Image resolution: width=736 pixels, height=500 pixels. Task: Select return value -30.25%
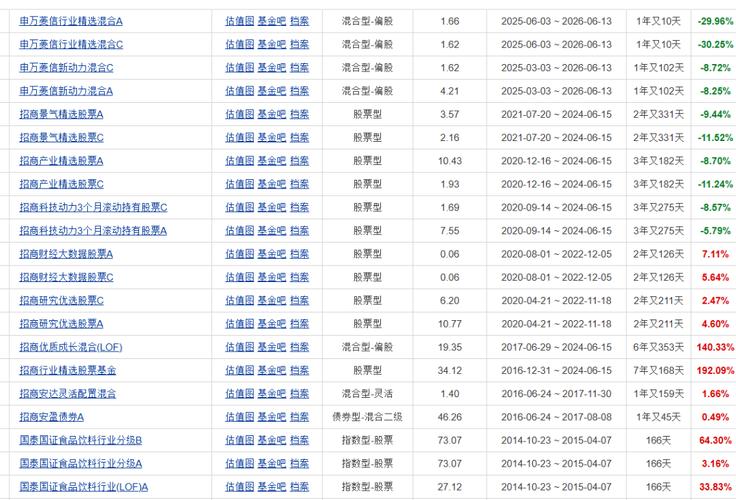point(715,45)
